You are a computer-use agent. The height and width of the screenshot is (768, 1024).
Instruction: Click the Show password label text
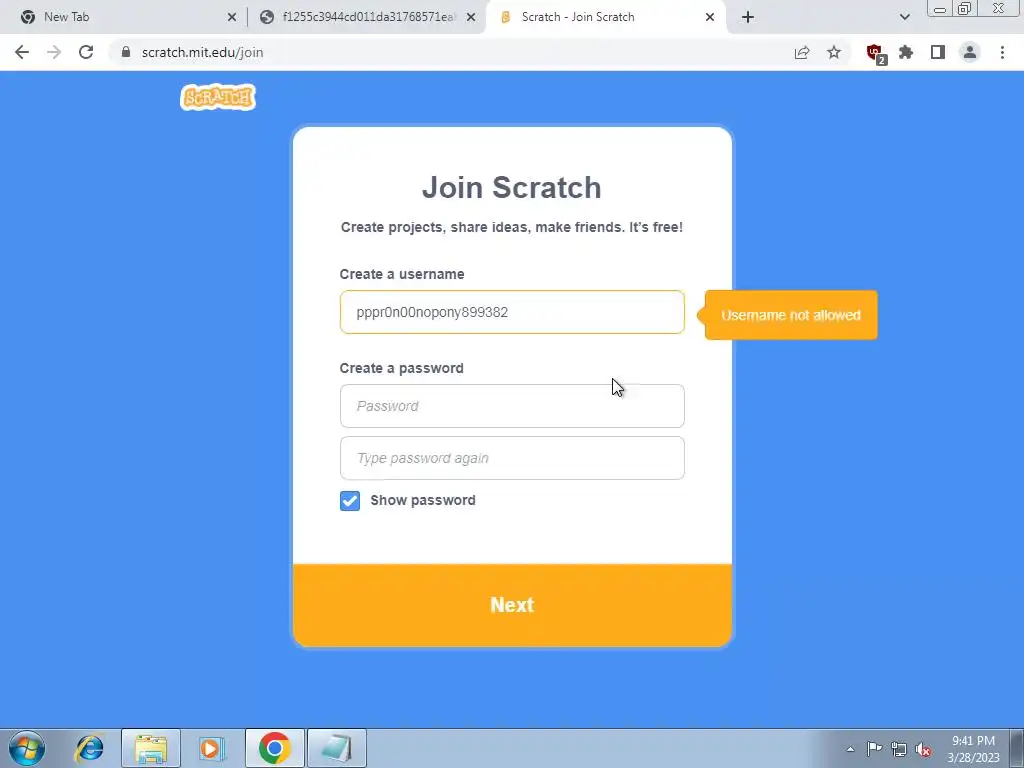423,500
